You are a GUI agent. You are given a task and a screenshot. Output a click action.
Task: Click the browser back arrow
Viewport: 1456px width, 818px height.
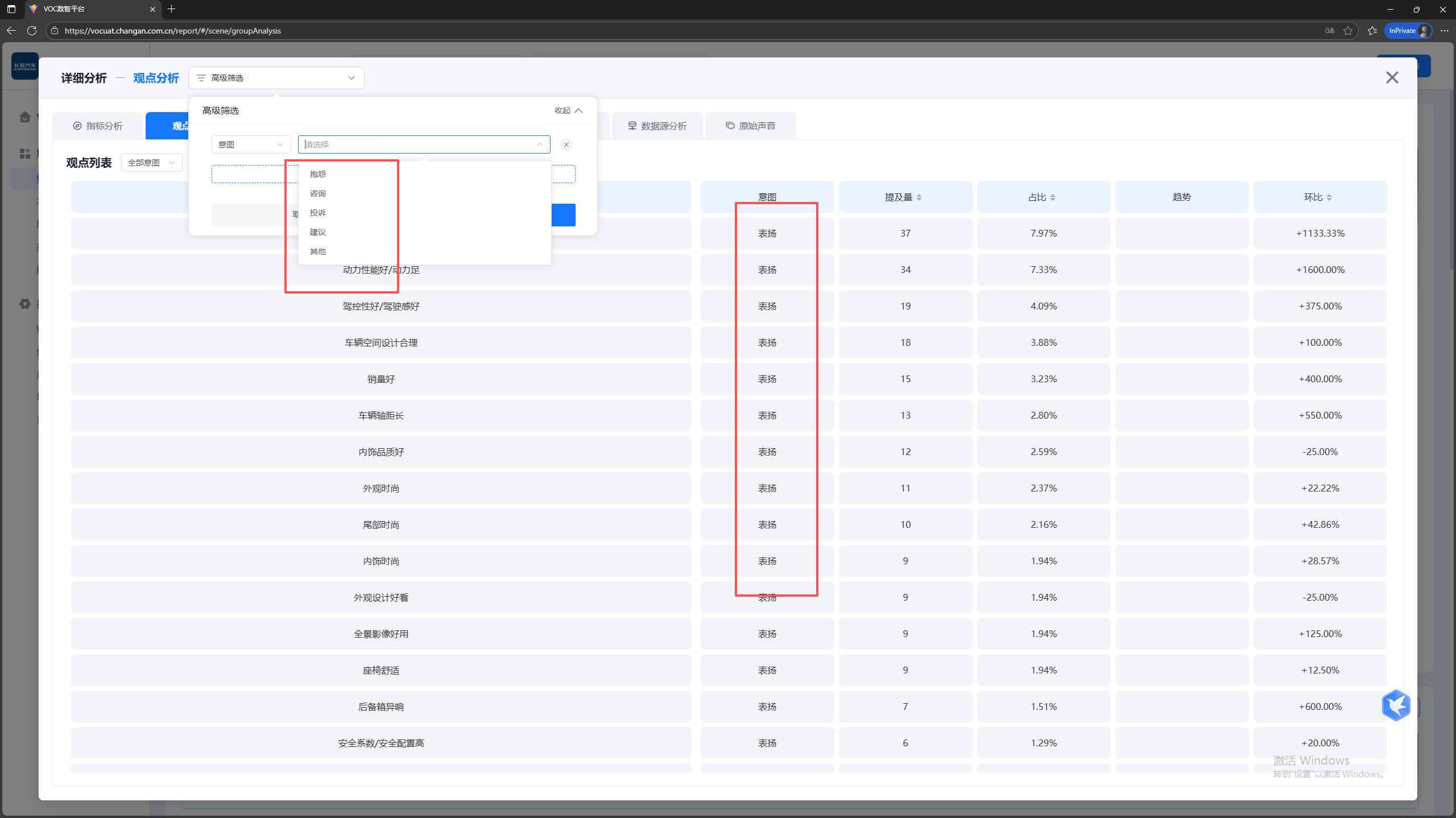[x=11, y=31]
